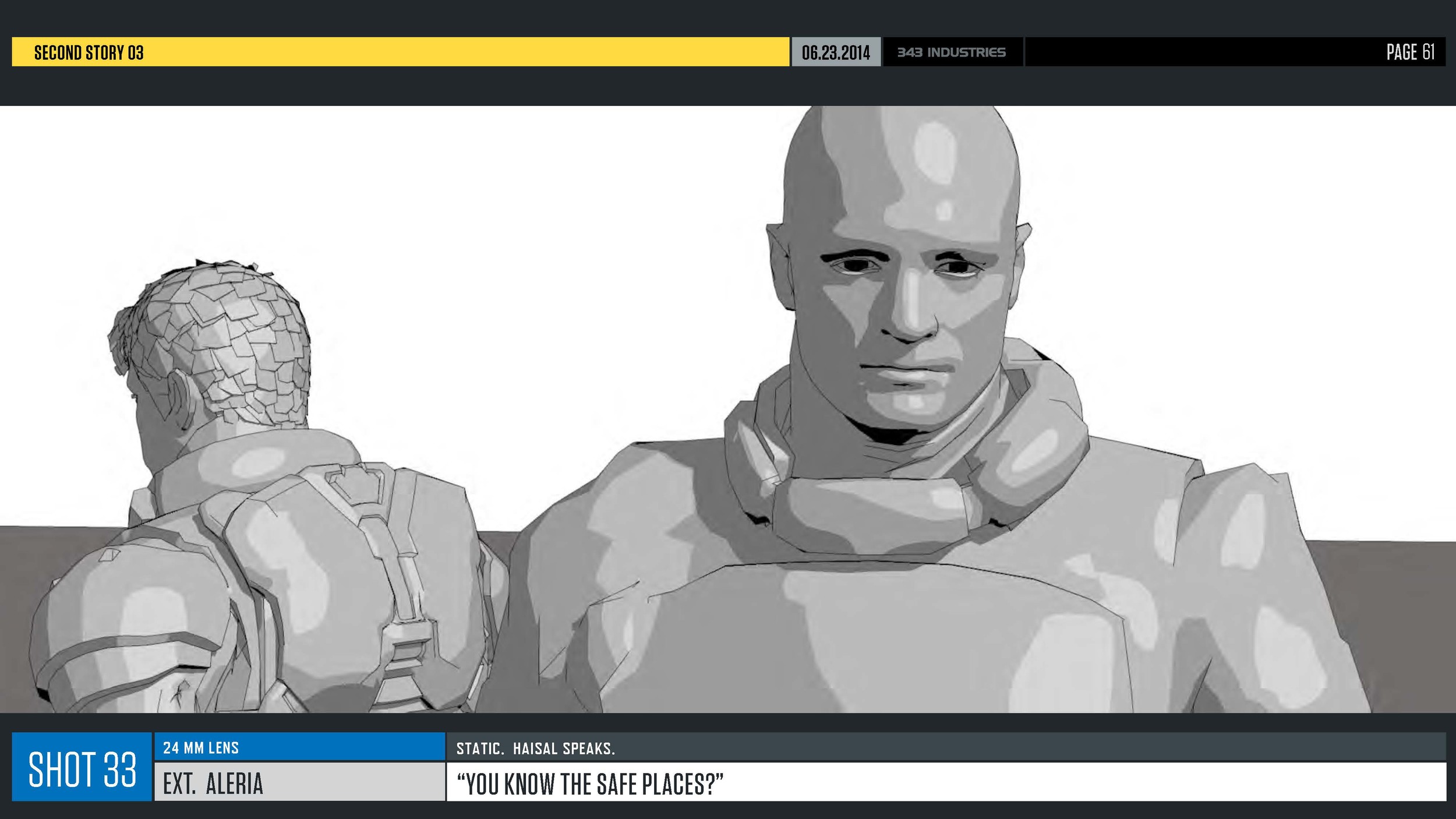Click the "STATIC. HAISAL SPEAKS." direction text
This screenshot has height=819, width=1456.
point(536,749)
